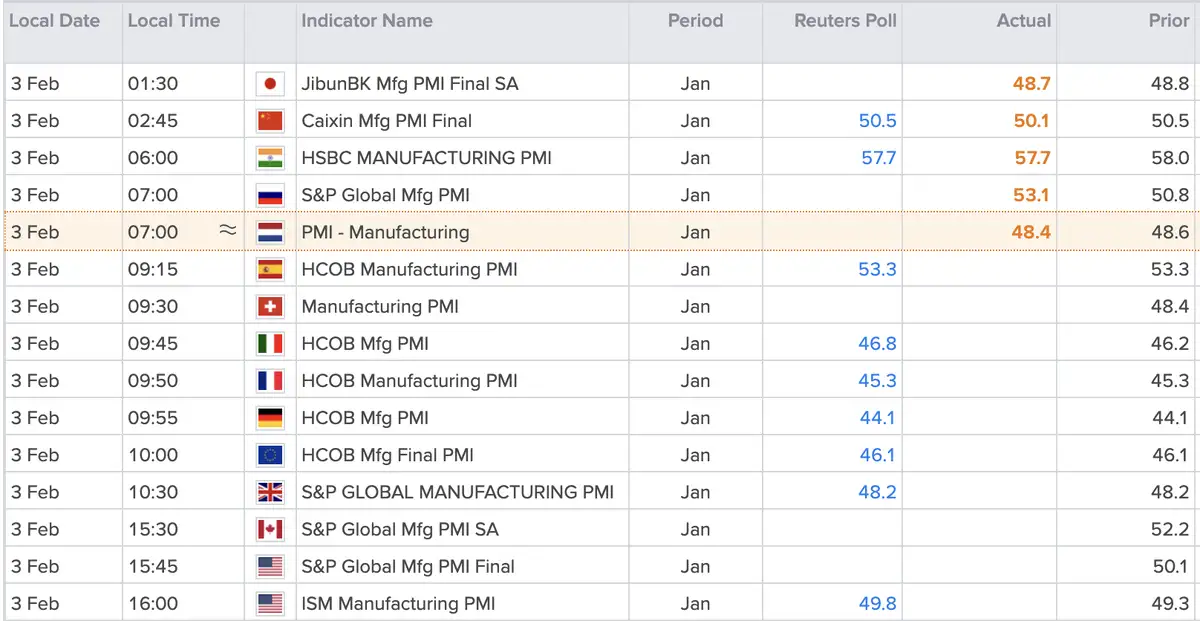The width and height of the screenshot is (1200, 621).
Task: Open JibunBK Mfg PMI Final SA indicator
Action: pyautogui.click(x=410, y=84)
